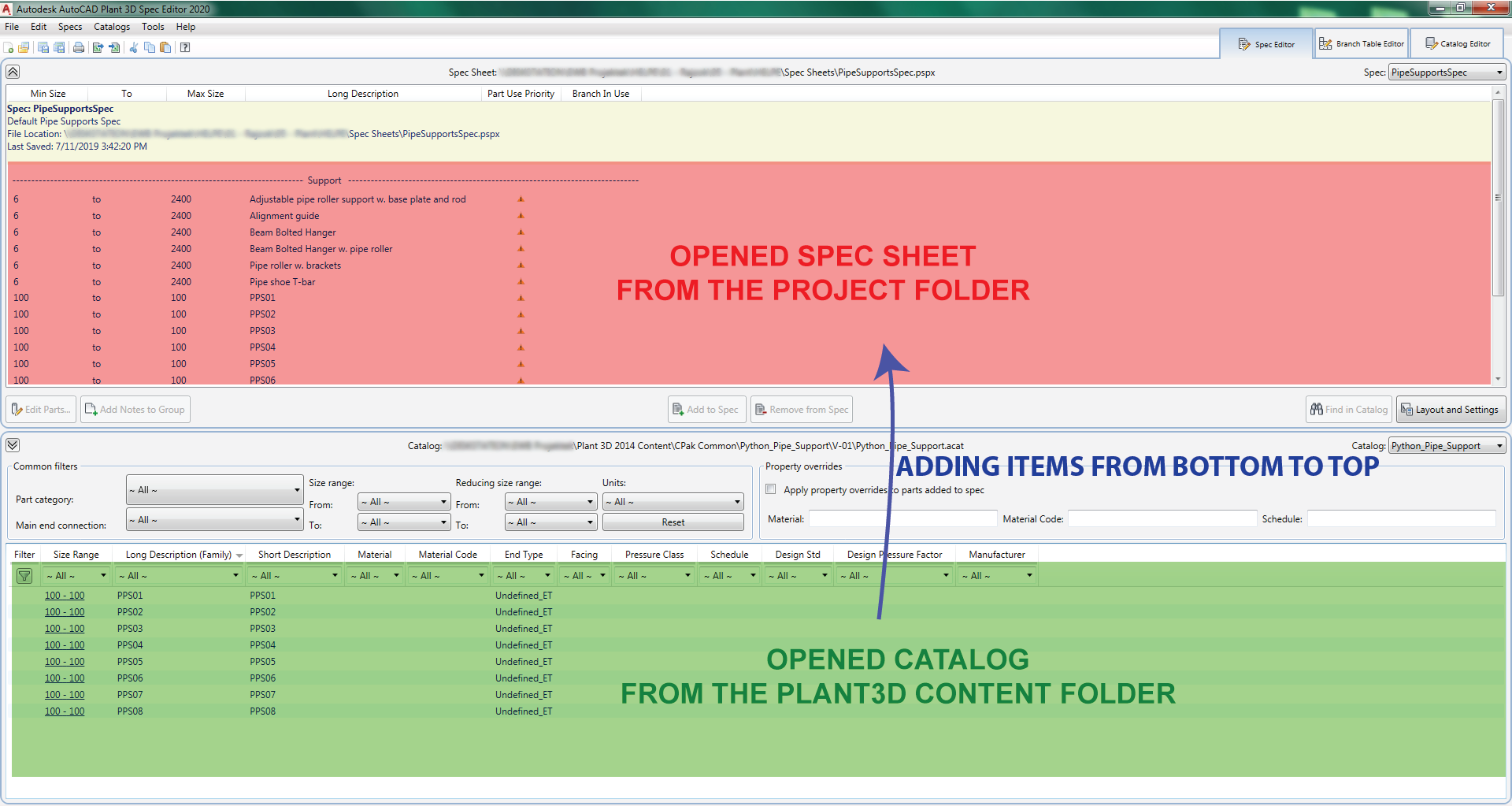The width and height of the screenshot is (1512, 806).
Task: Open the Main end connection dropdown
Action: (x=214, y=520)
